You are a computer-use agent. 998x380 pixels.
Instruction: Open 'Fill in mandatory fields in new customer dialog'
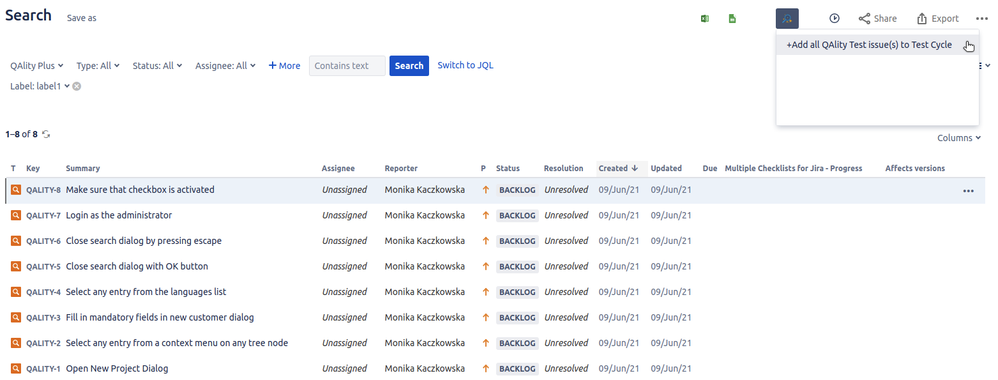pos(160,317)
